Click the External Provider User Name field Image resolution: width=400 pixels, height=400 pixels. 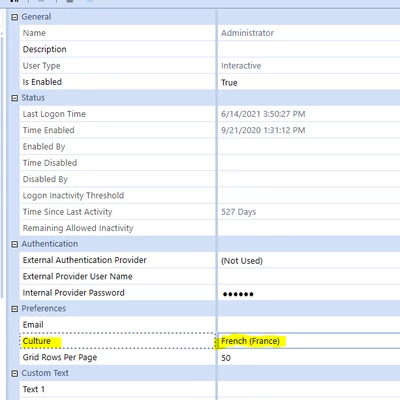pos(309,276)
